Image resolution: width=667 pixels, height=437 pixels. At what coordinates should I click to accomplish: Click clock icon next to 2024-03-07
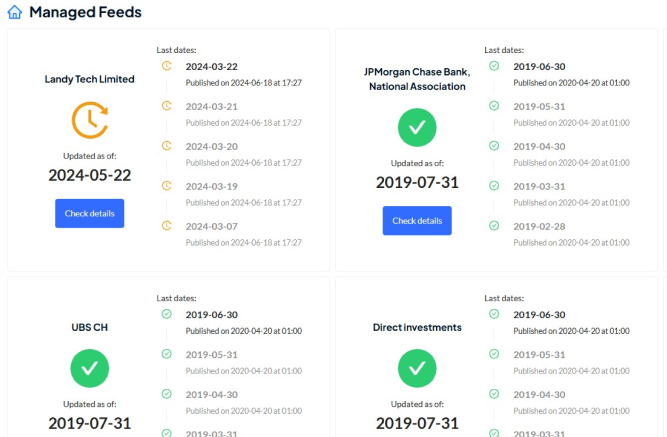pos(167,226)
